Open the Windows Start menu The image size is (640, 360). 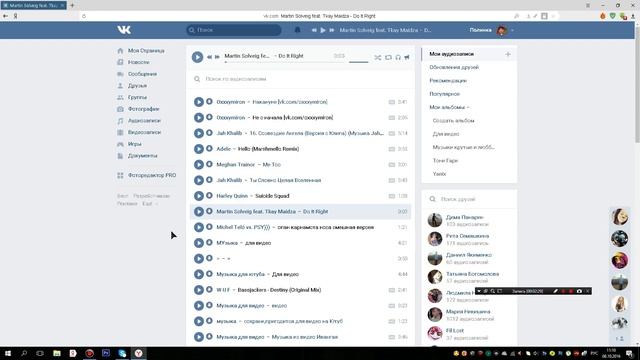click(7, 353)
